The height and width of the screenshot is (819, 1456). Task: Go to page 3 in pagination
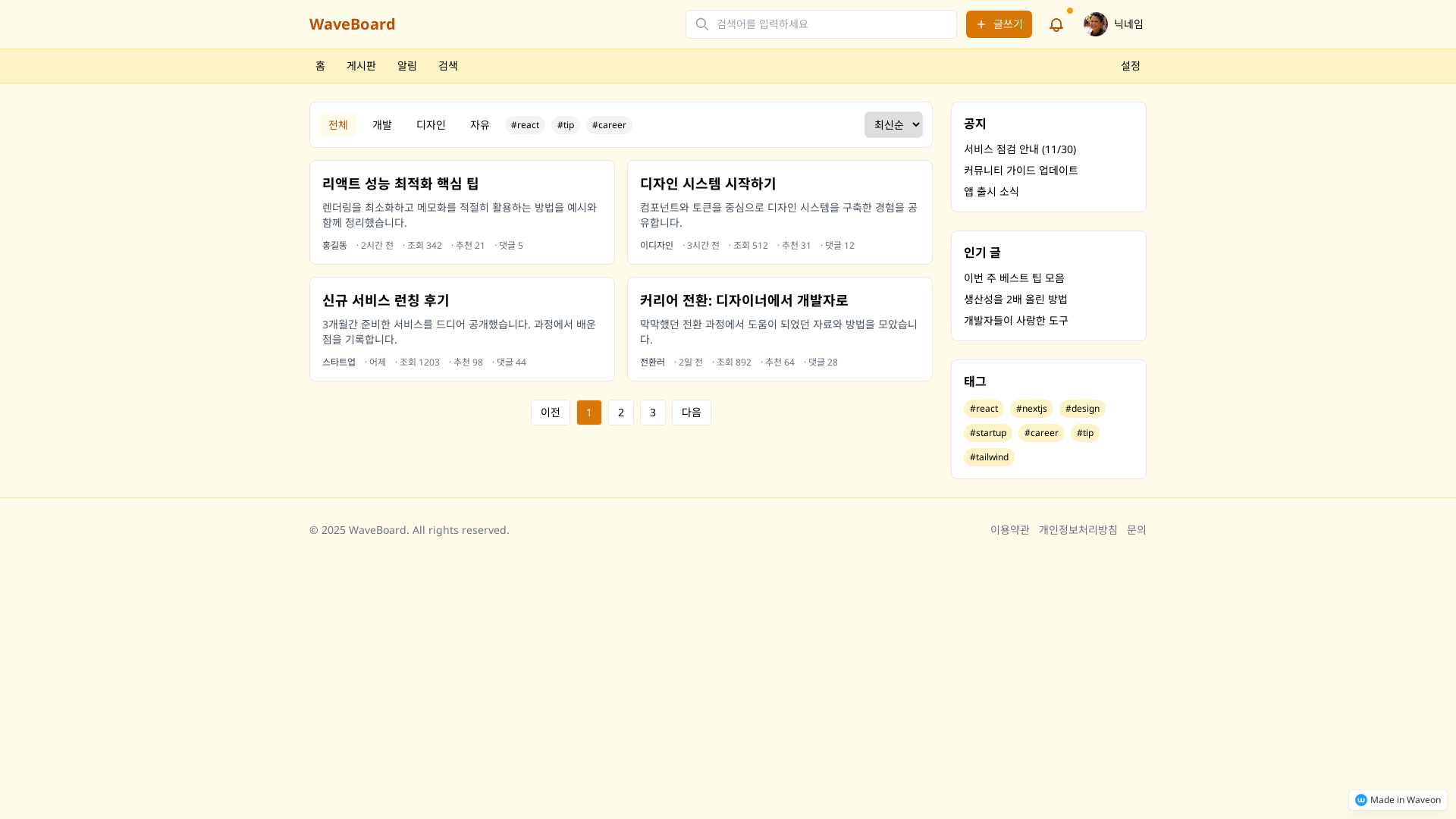[x=652, y=412]
